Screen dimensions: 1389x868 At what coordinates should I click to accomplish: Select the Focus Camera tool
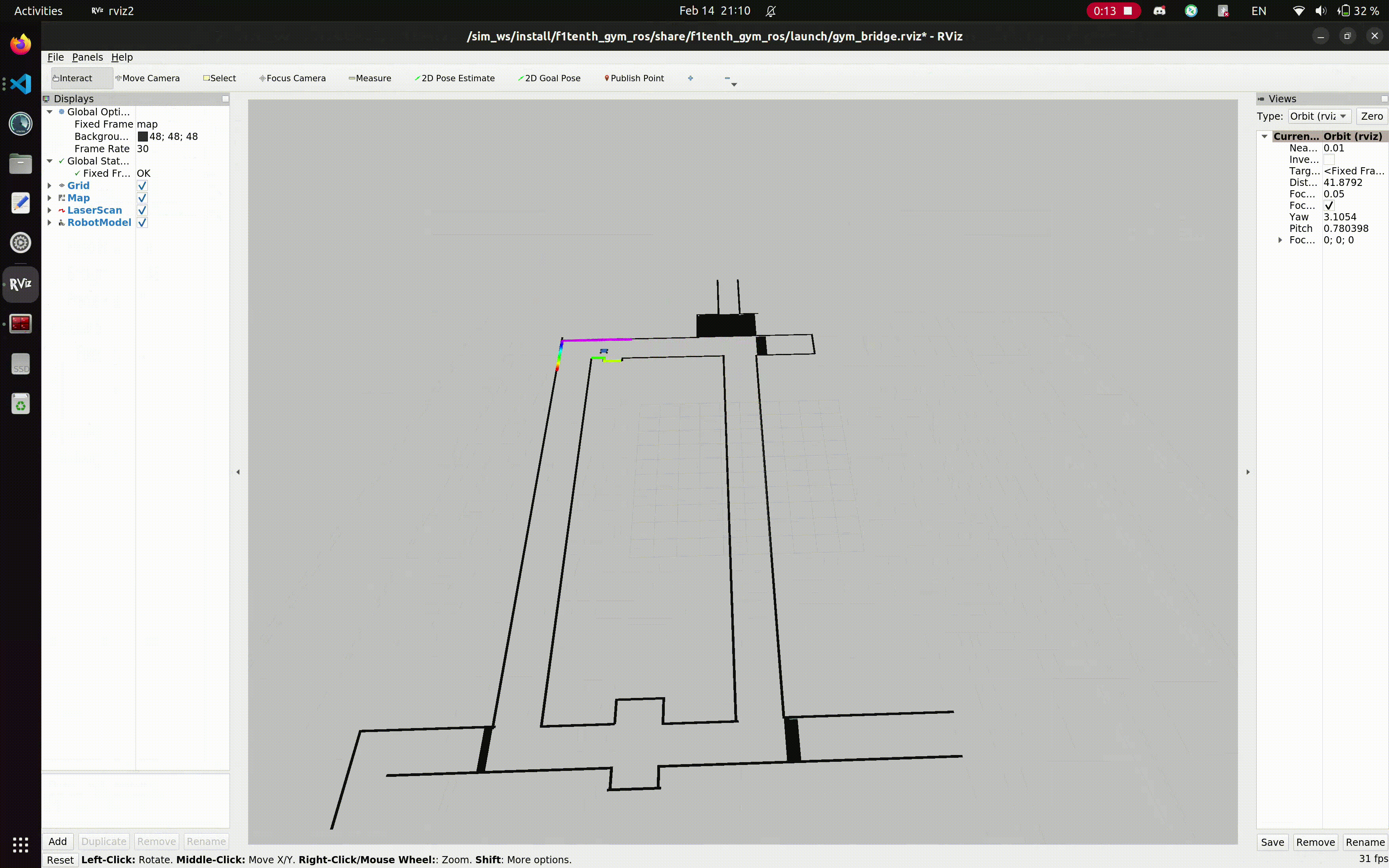pyautogui.click(x=292, y=78)
